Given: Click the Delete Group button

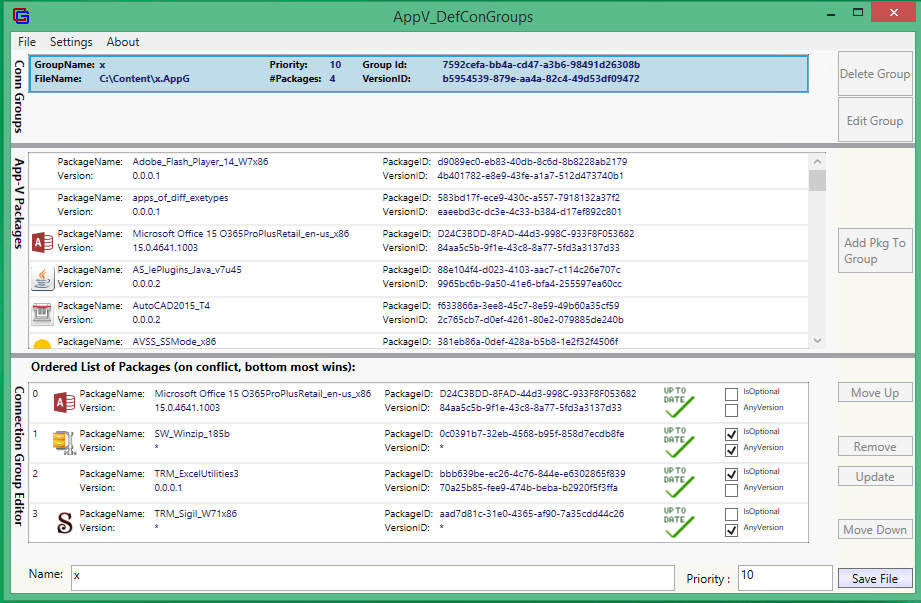Looking at the screenshot, I should (875, 73).
